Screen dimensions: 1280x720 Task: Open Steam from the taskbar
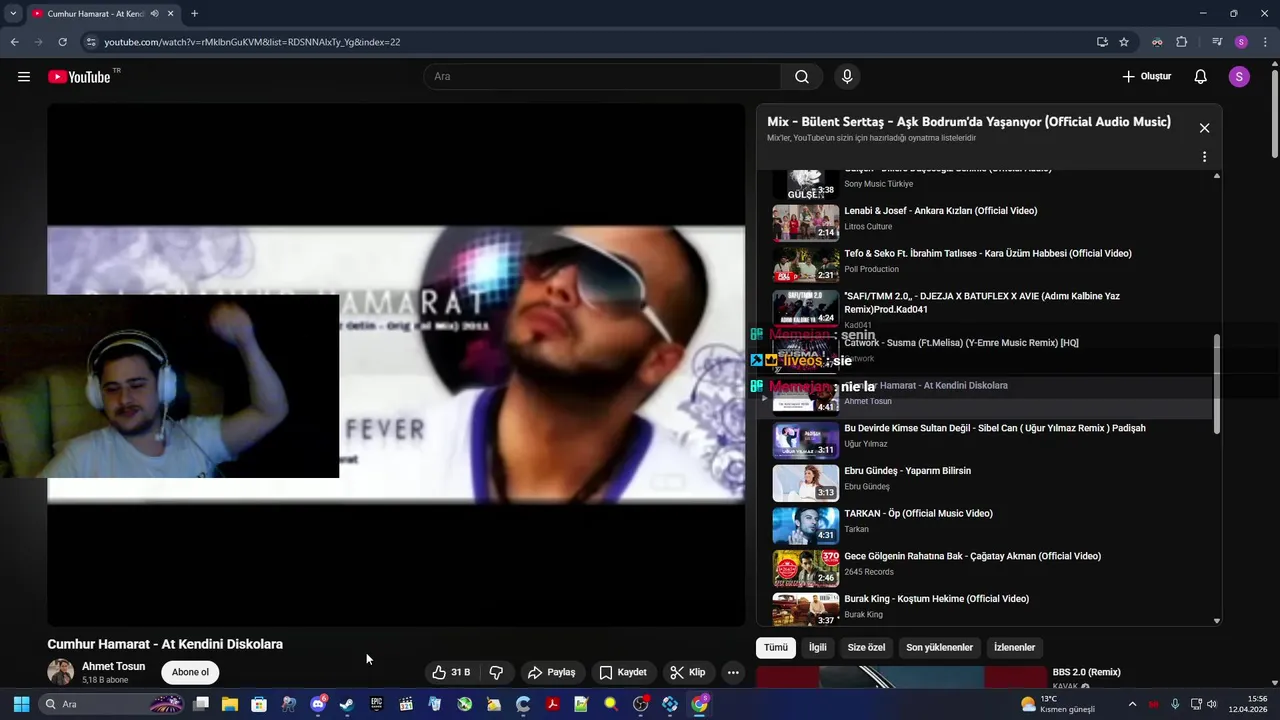(x=346, y=704)
